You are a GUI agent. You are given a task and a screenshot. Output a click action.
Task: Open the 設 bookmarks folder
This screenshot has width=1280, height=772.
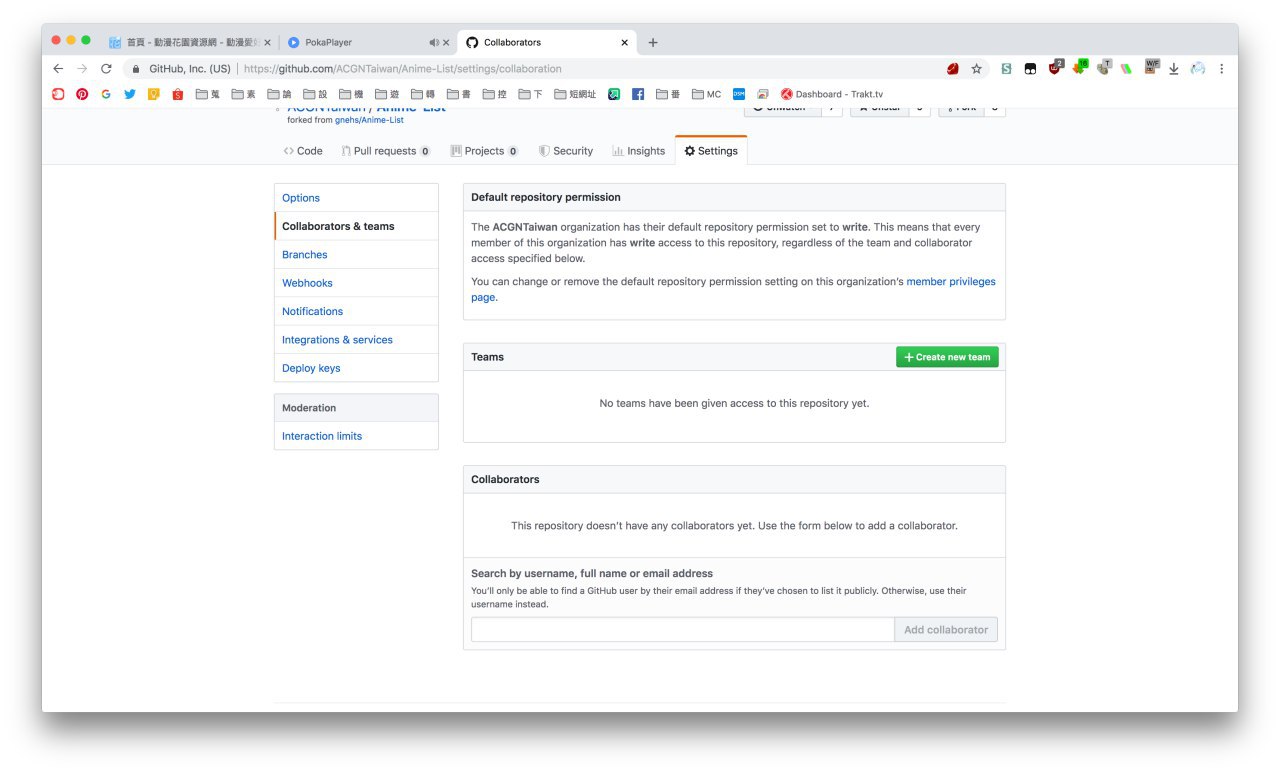click(315, 94)
